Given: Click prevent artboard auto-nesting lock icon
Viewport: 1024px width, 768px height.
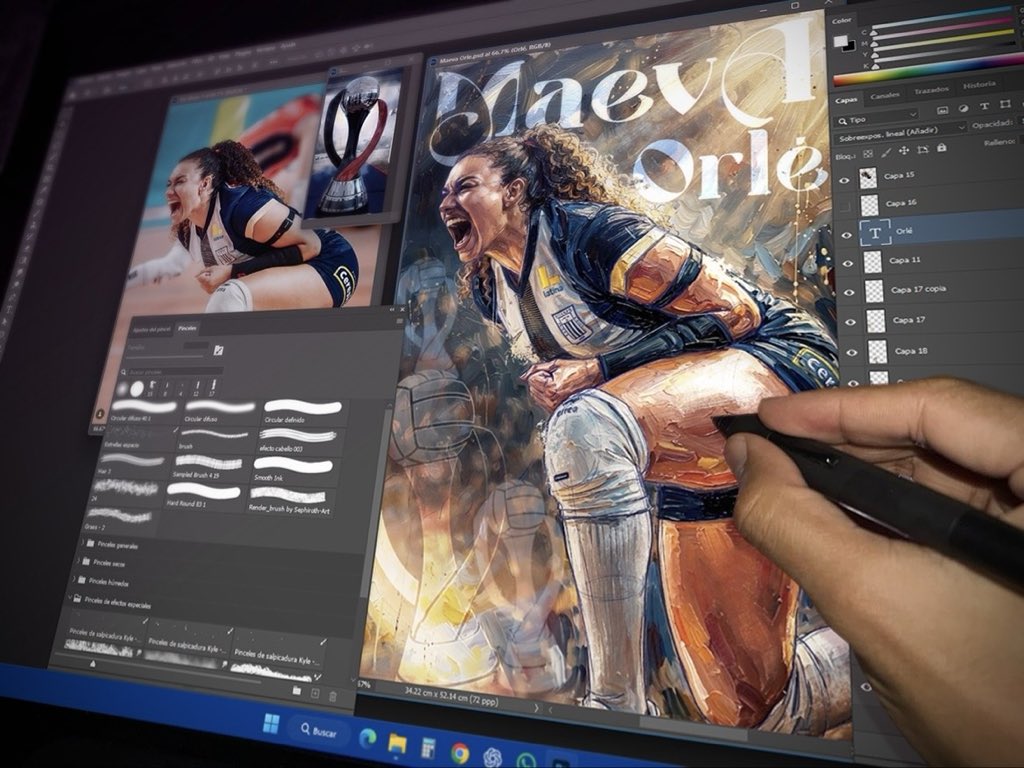Looking at the screenshot, I should (x=922, y=150).
